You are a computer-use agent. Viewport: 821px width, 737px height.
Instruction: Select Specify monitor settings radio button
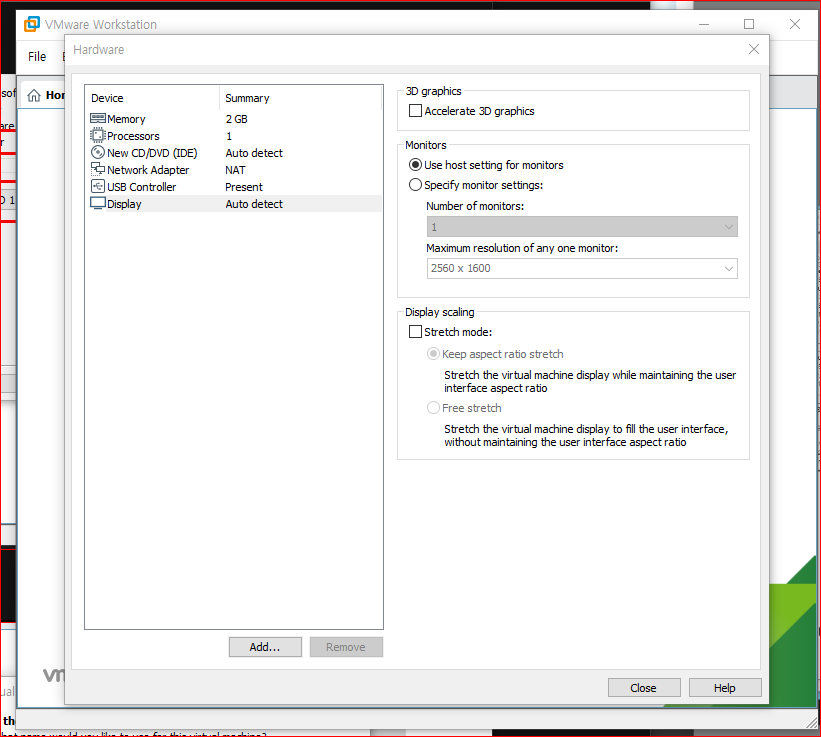tap(415, 185)
